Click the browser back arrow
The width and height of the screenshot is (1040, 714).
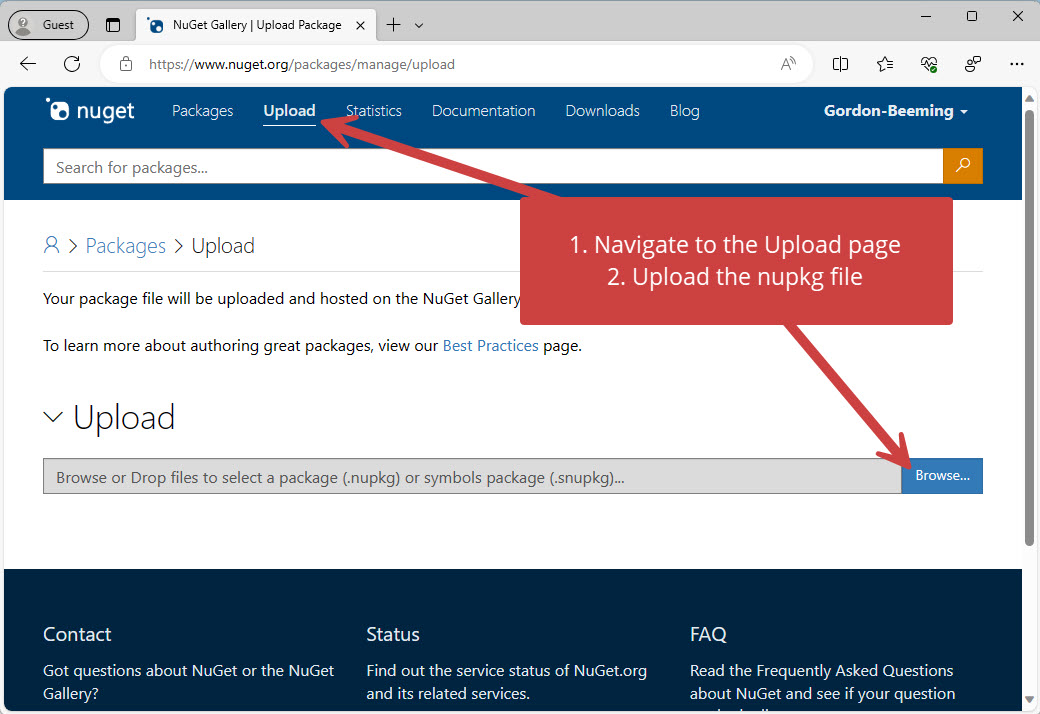tap(28, 64)
